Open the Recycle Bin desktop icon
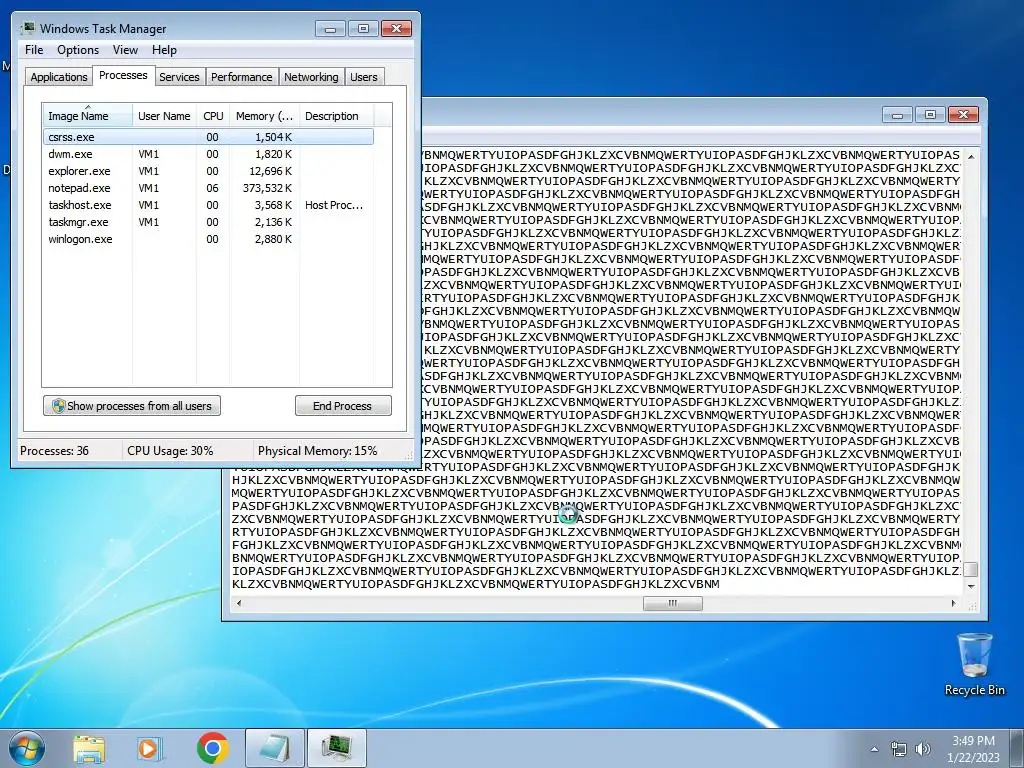The width and height of the screenshot is (1024, 768). 974,664
